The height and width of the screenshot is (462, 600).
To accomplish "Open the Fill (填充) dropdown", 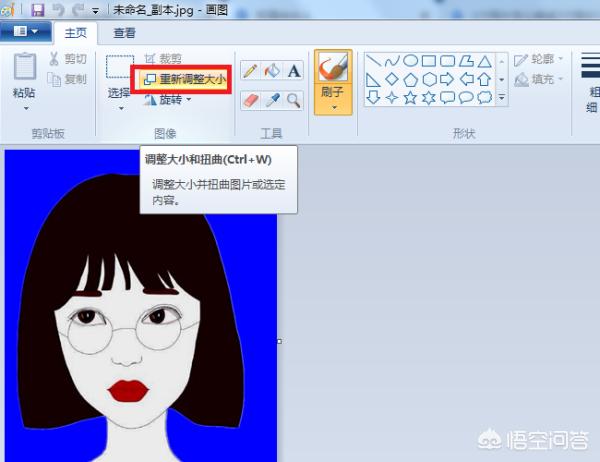I will pos(539,79).
